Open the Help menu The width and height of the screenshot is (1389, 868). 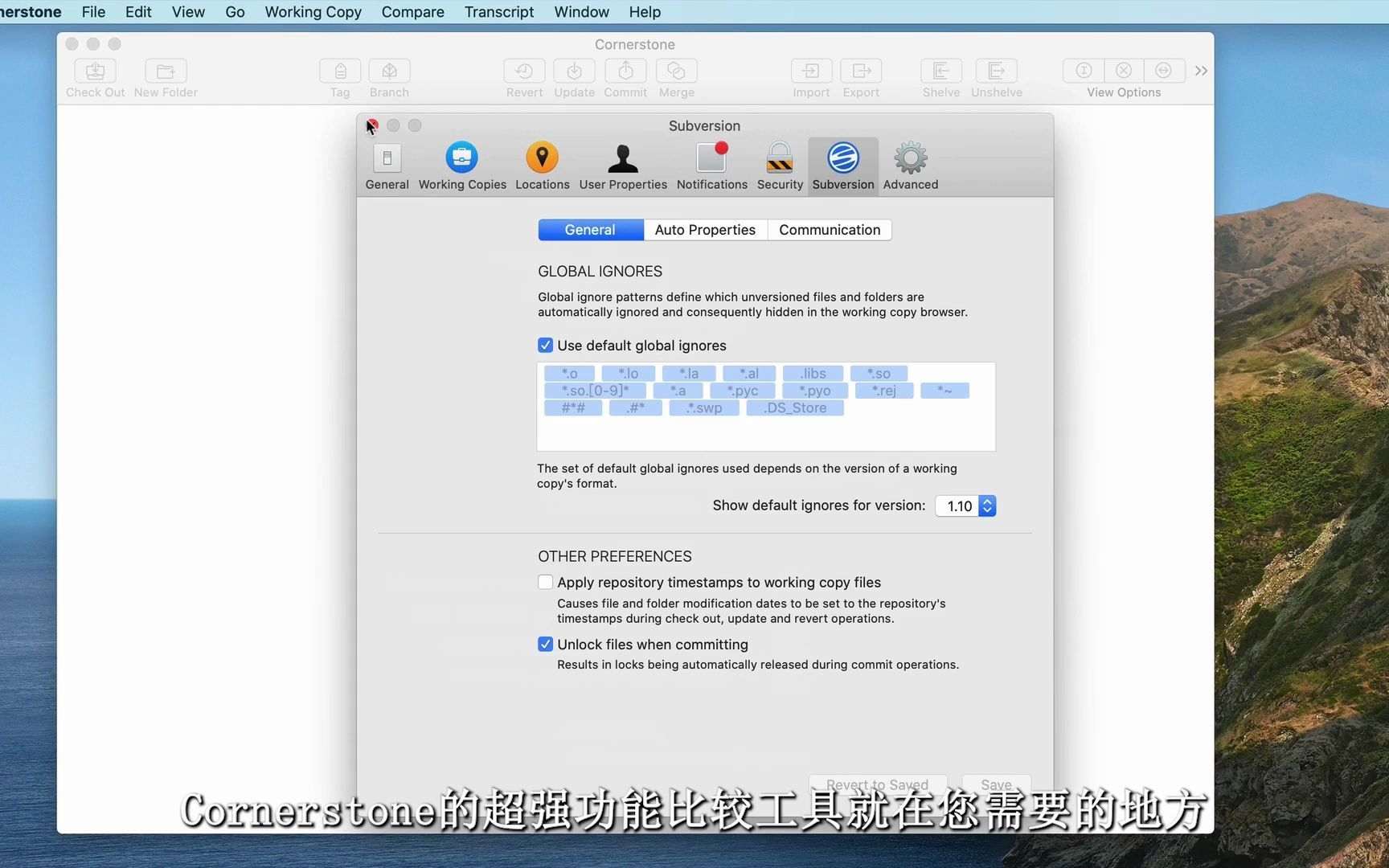click(645, 12)
